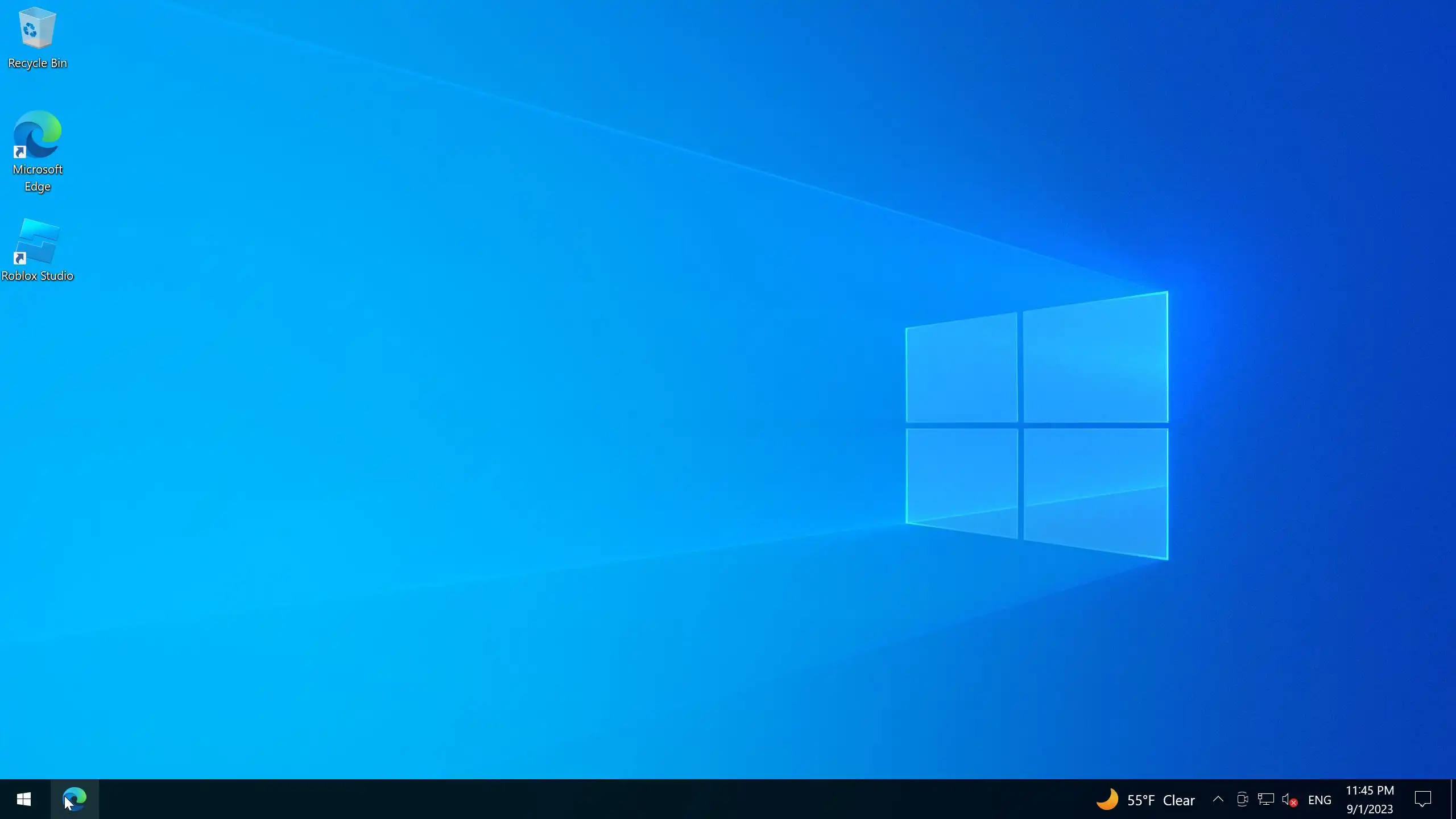Image resolution: width=1456 pixels, height=819 pixels.
Task: Click the Show desktop strip at taskbar edge
Action: coord(1453,799)
